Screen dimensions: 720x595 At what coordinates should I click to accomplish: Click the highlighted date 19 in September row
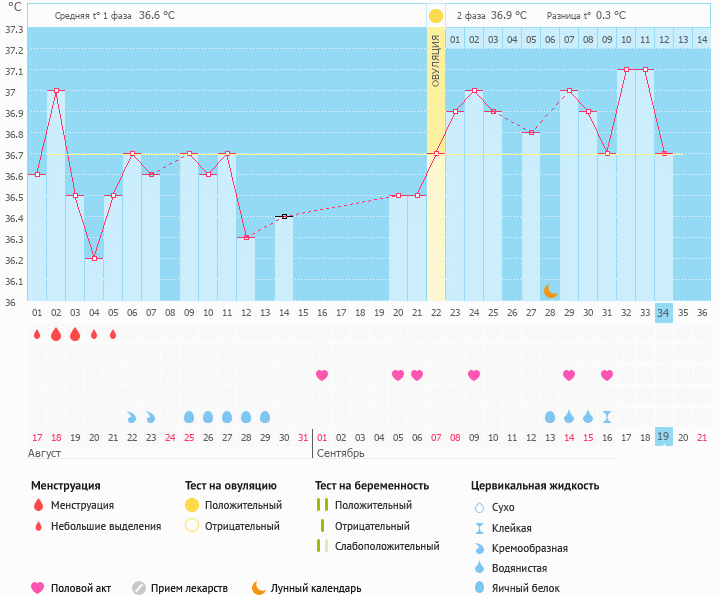click(x=664, y=437)
